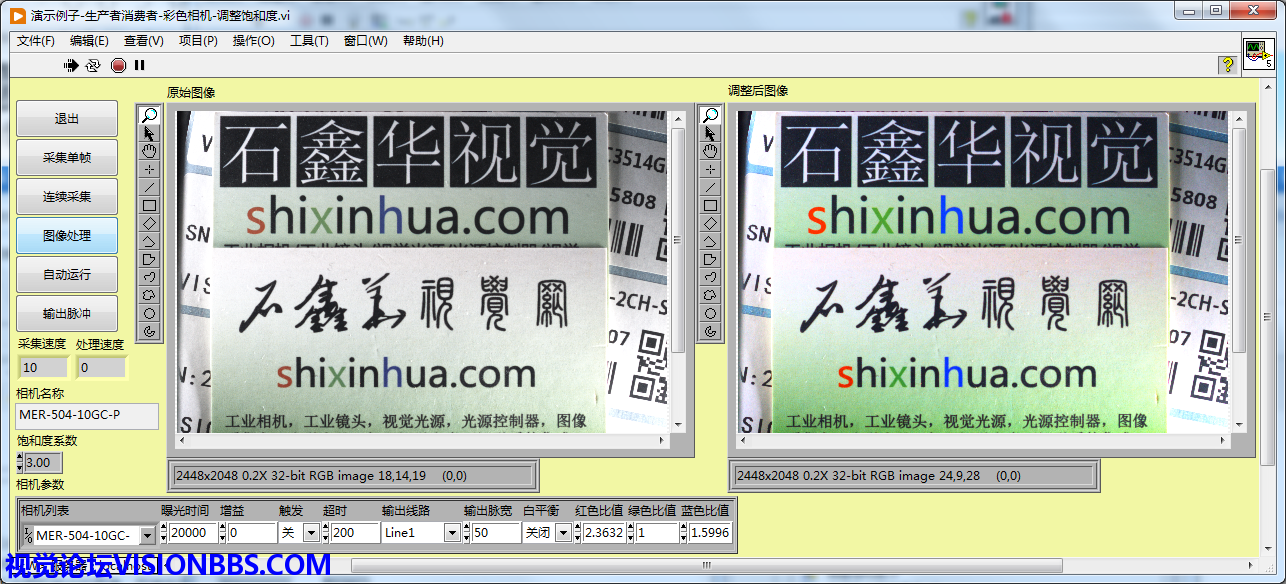Select Oval tool in 原始图像 palette

pos(149,313)
